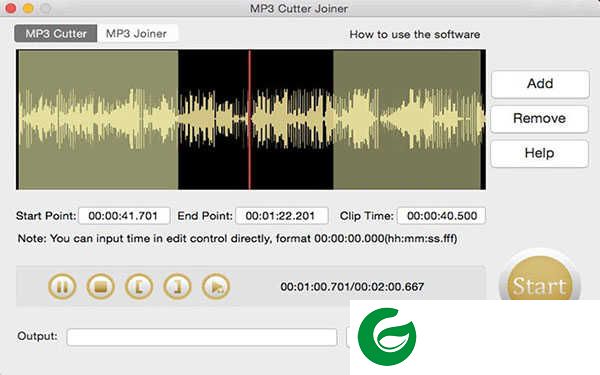Focus the Start Point time field
This screenshot has height=375, width=600.
[x=124, y=216]
